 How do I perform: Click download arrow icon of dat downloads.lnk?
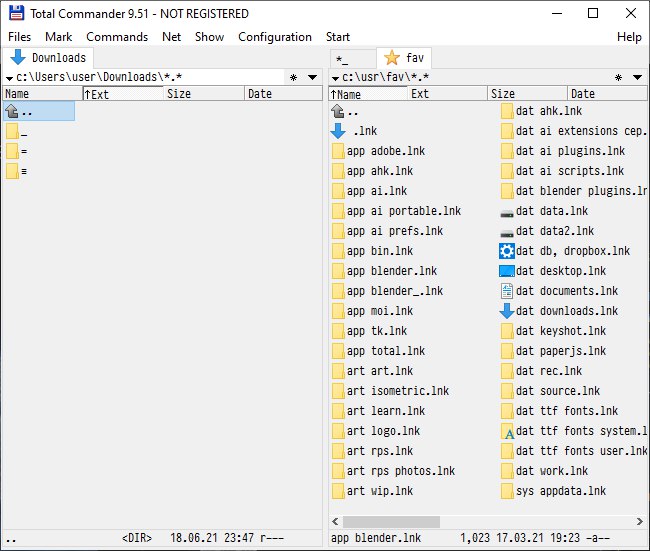[507, 311]
